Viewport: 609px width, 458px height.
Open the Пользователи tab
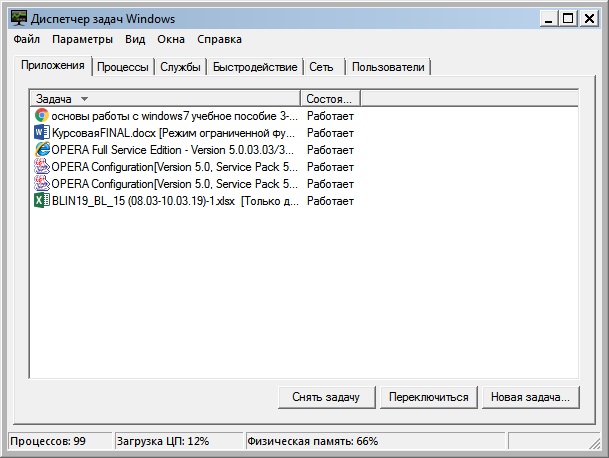click(x=388, y=67)
